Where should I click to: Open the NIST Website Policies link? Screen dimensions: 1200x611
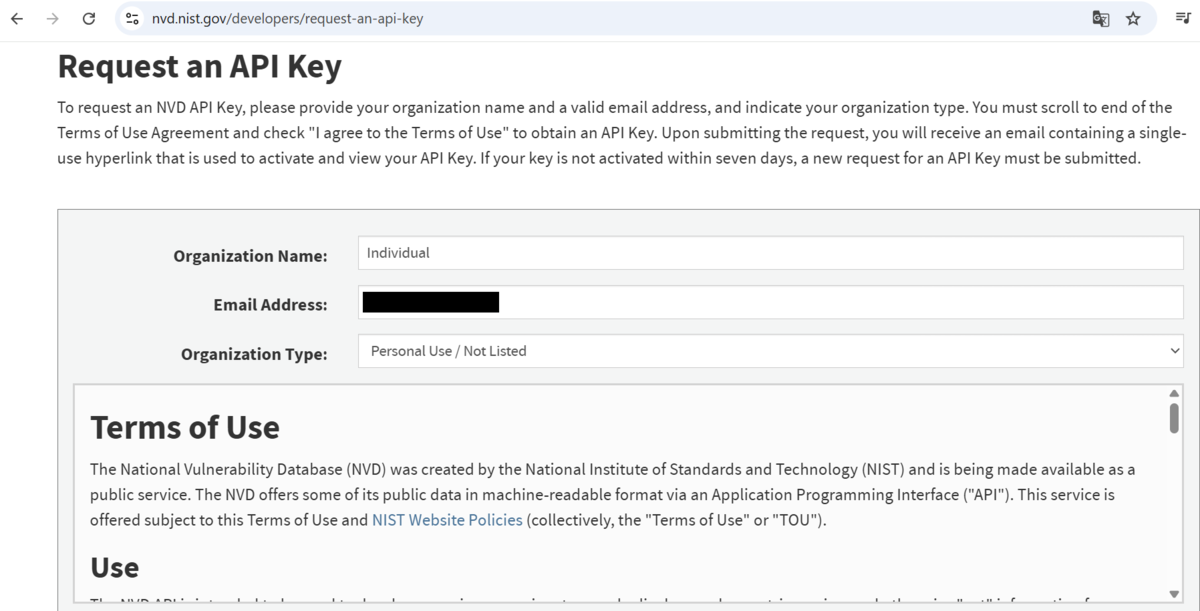click(x=447, y=520)
